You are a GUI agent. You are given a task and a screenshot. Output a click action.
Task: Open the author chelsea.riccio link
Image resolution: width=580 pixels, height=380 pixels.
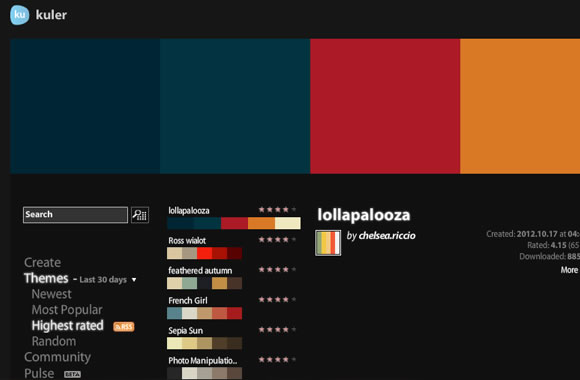click(387, 236)
